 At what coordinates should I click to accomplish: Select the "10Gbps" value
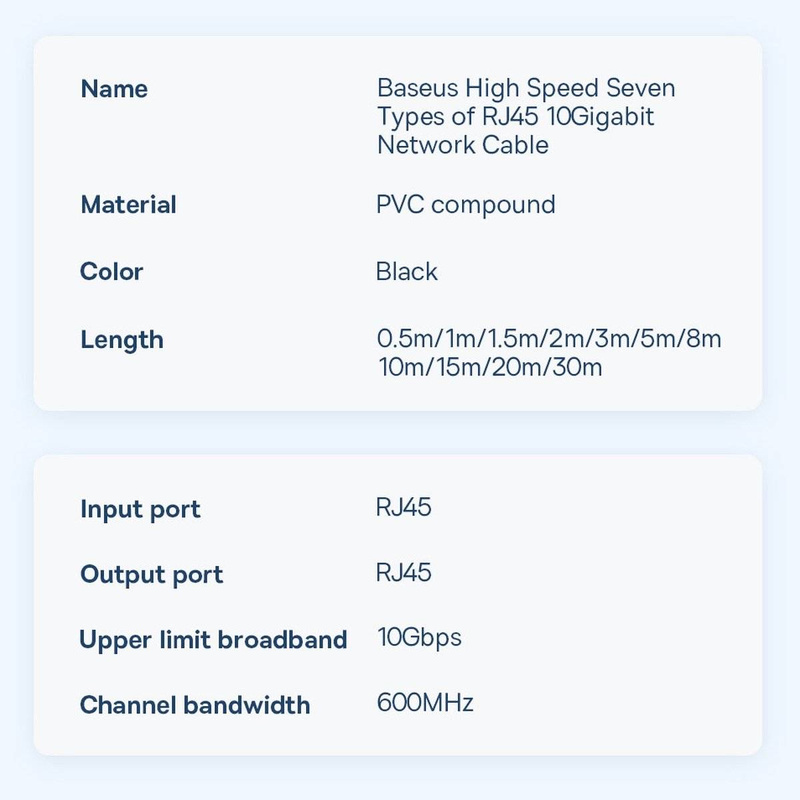point(420,637)
